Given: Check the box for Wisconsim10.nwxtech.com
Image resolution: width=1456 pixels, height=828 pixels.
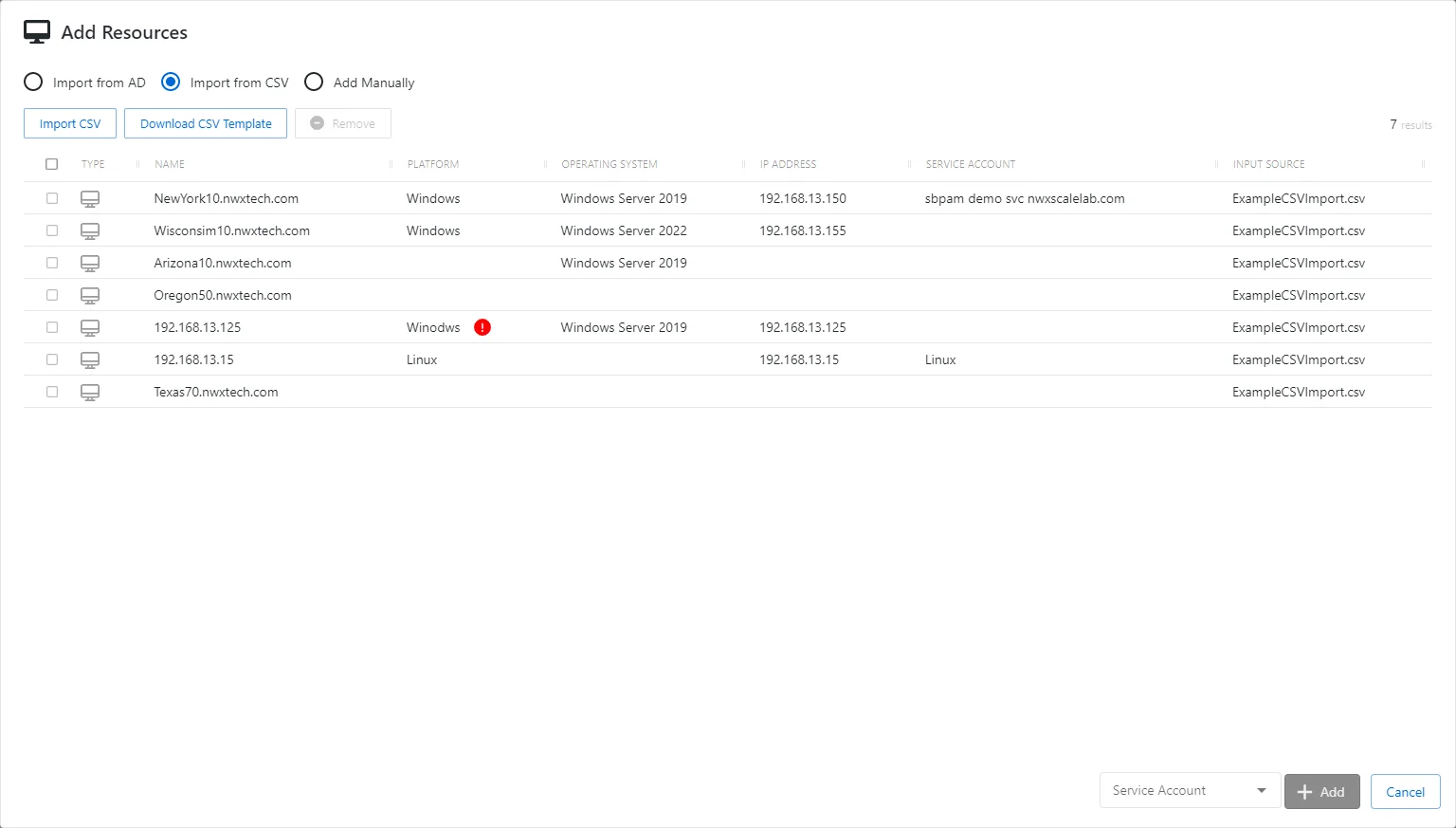Looking at the screenshot, I should coord(52,230).
